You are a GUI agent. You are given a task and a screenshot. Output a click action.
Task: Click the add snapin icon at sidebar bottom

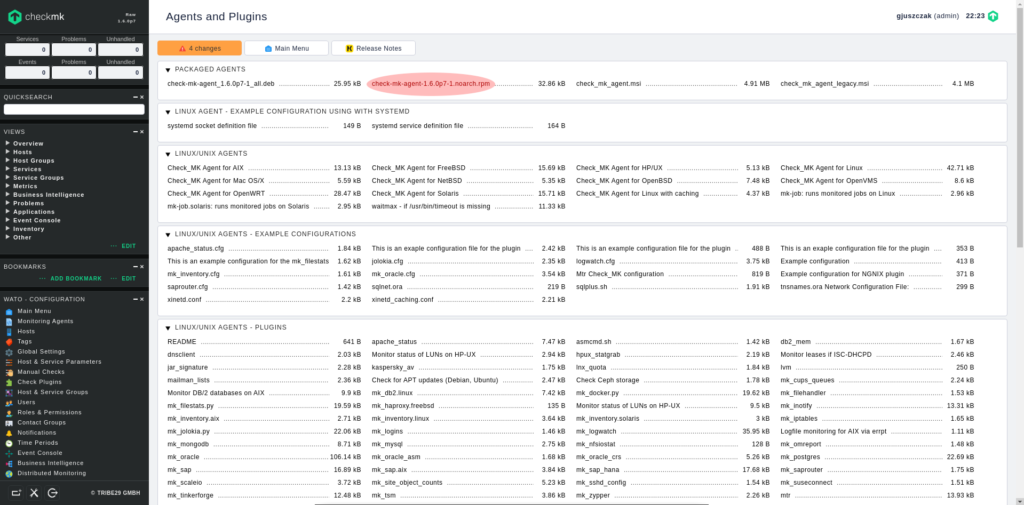point(14,492)
